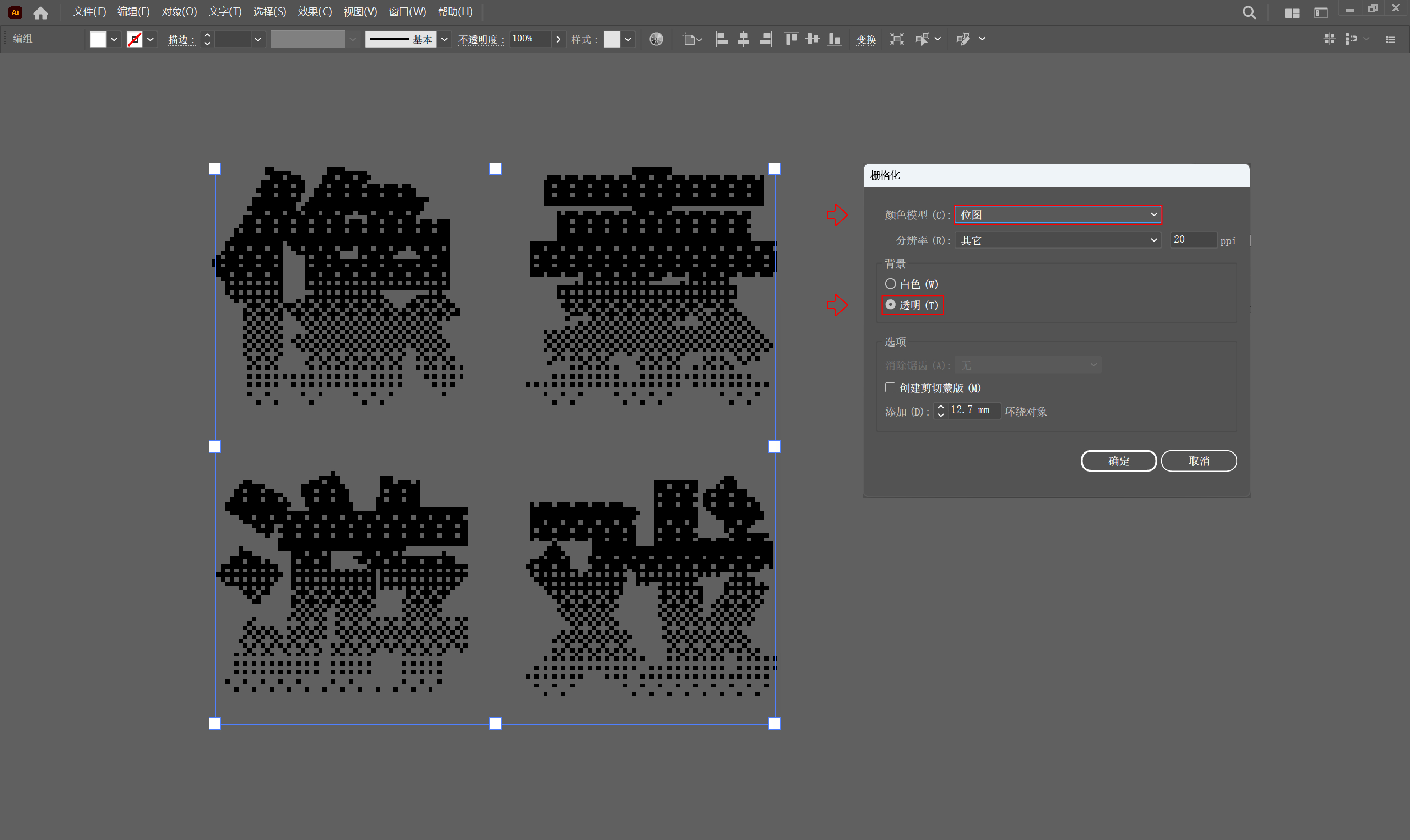1410x840 pixels.
Task: Open the 文字(T) menu
Action: 225,11
